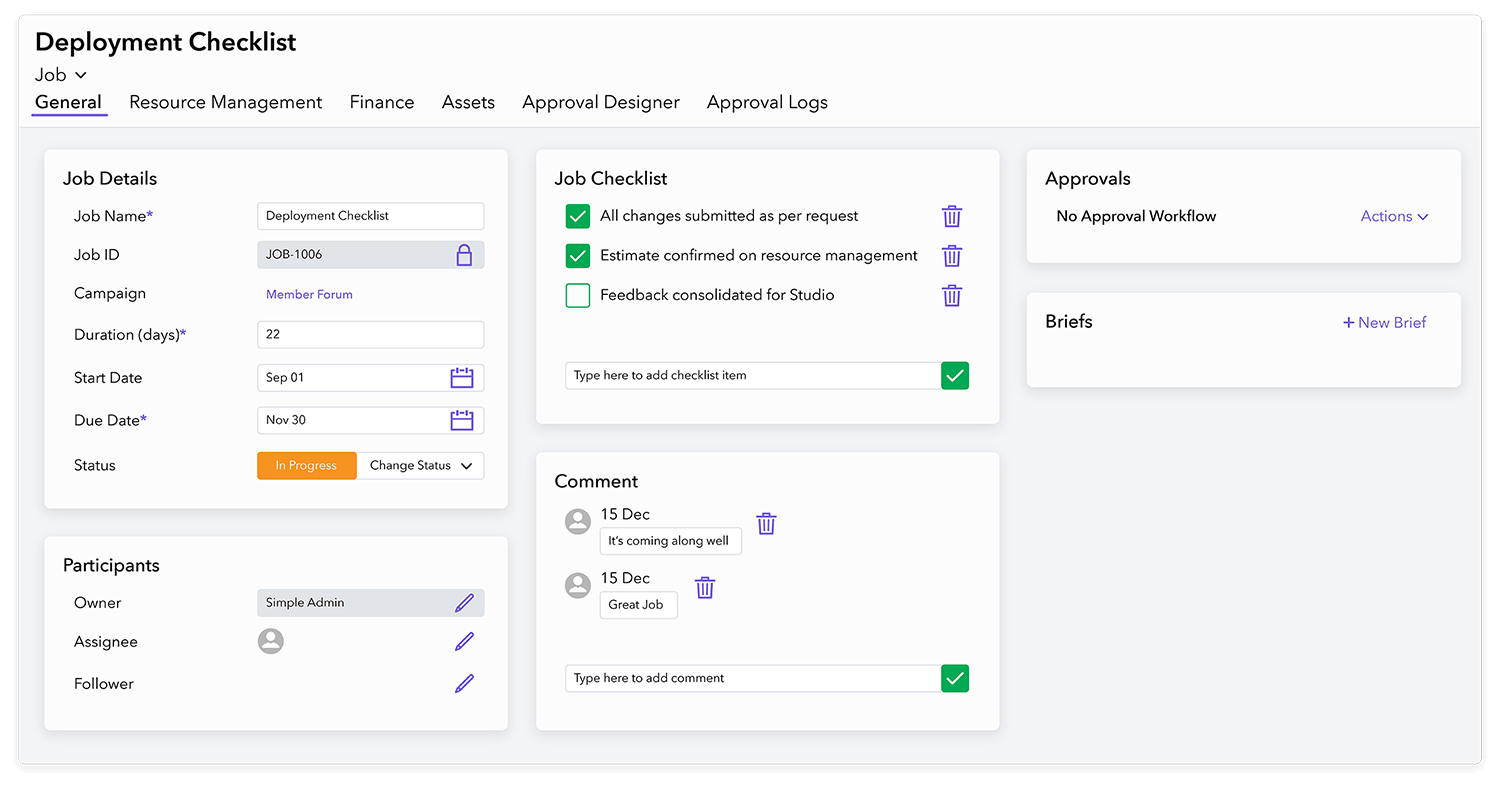Delete 'Estimate confirmed on resource management' item
The width and height of the screenshot is (1500, 786).
point(952,256)
